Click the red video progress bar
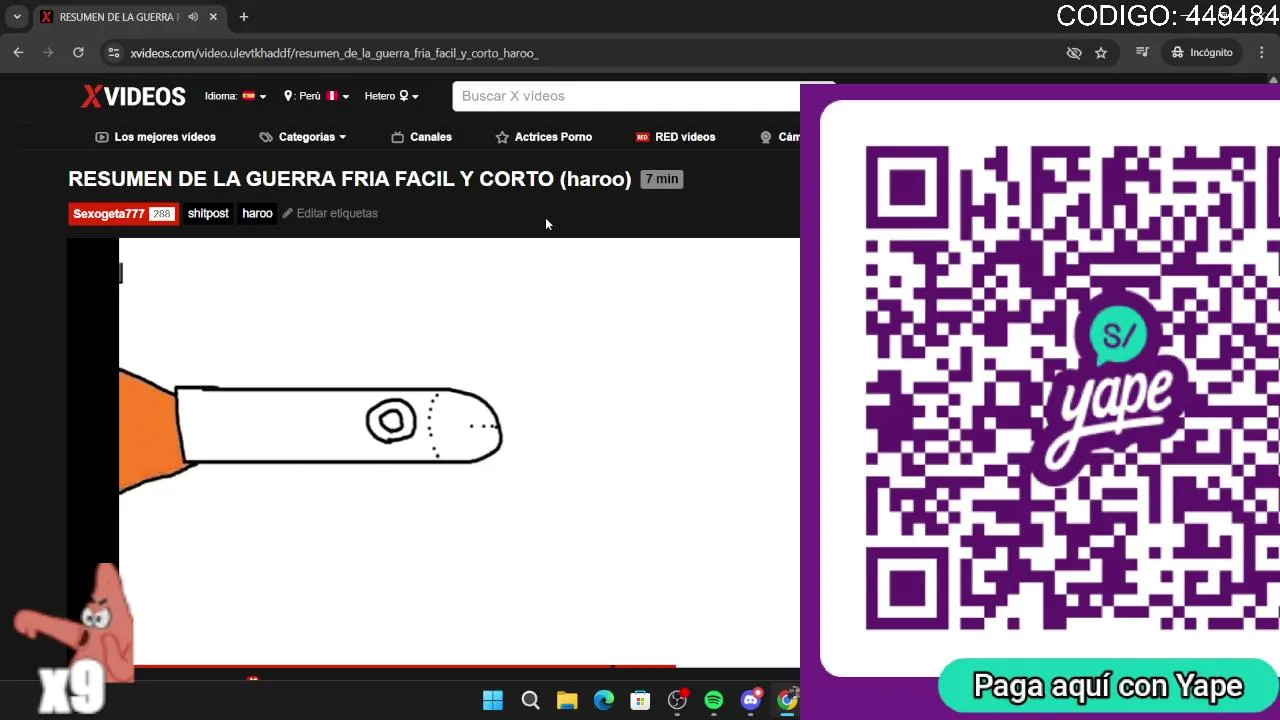1280x720 pixels. pos(405,665)
